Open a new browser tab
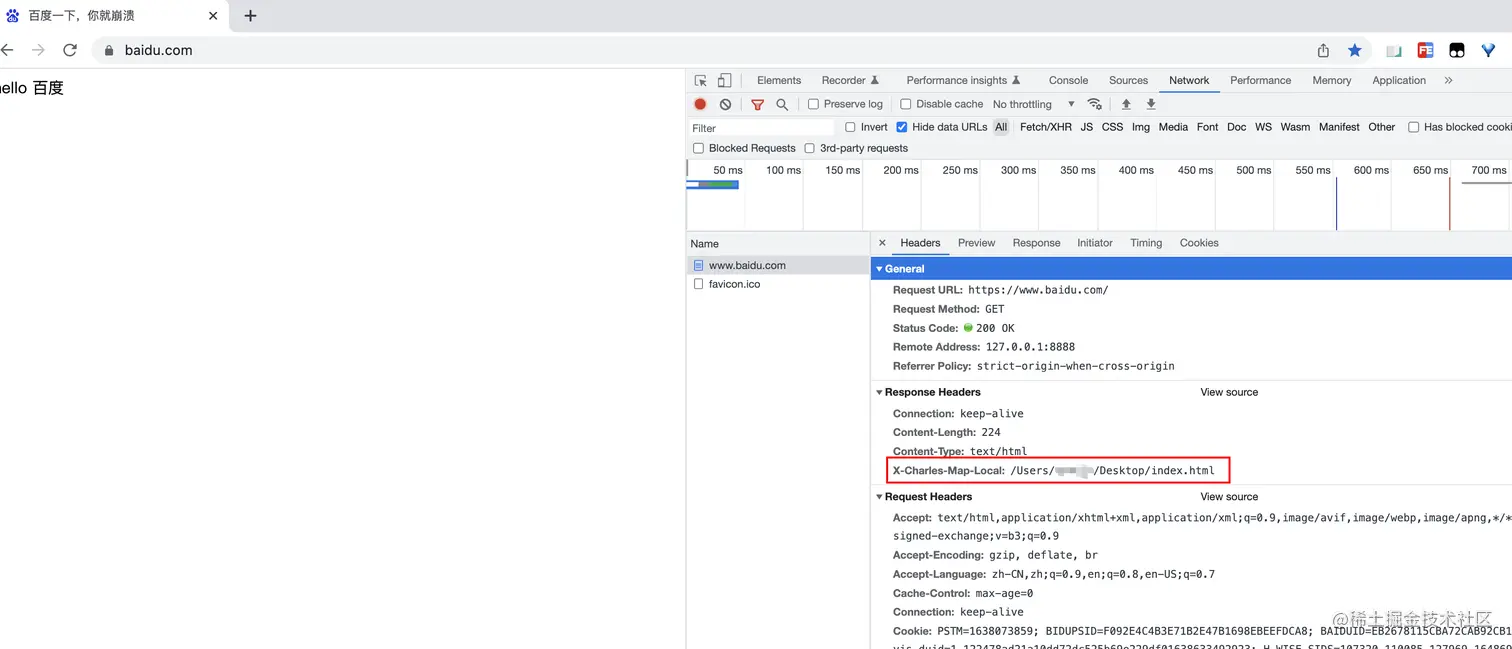1512x649 pixels. click(250, 16)
